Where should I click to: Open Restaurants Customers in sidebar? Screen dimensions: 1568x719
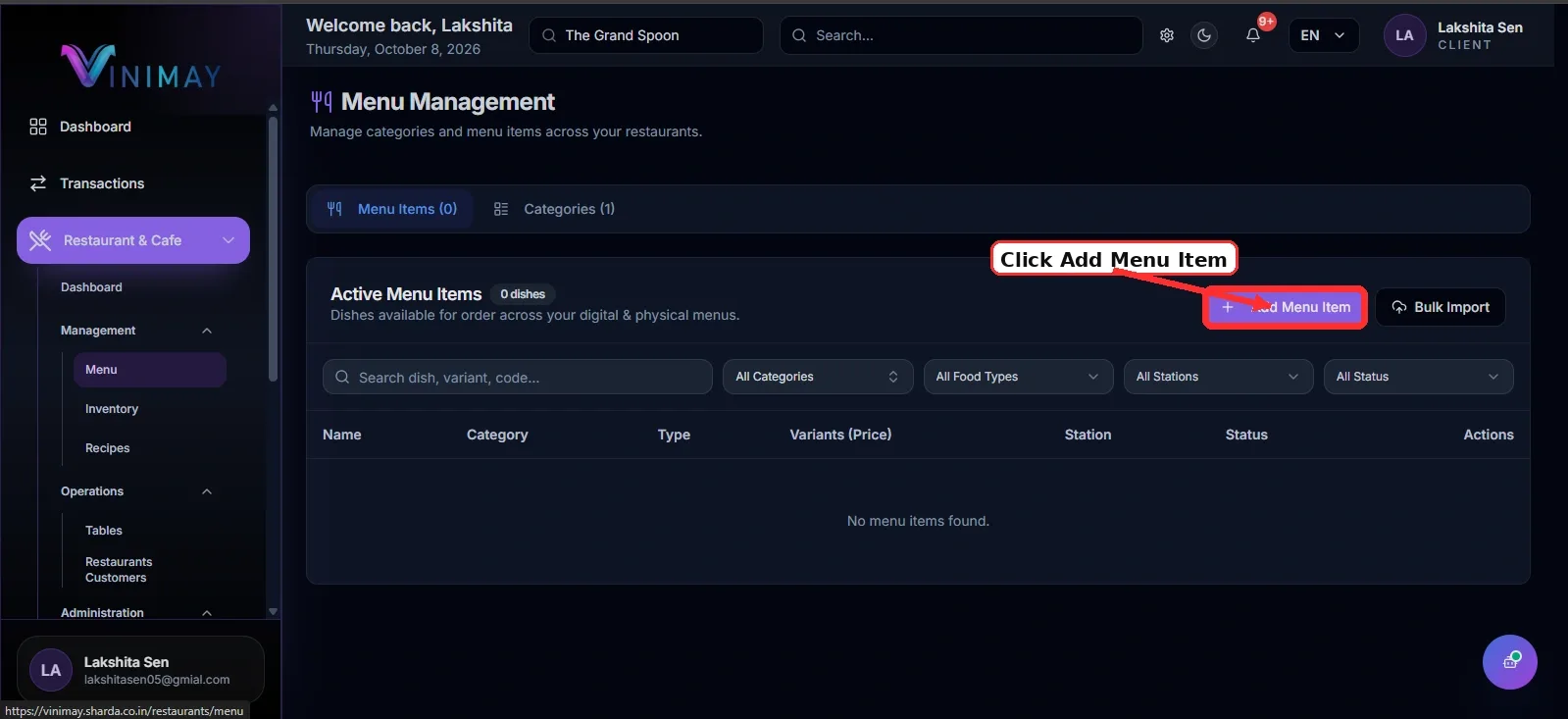pyautogui.click(x=119, y=570)
